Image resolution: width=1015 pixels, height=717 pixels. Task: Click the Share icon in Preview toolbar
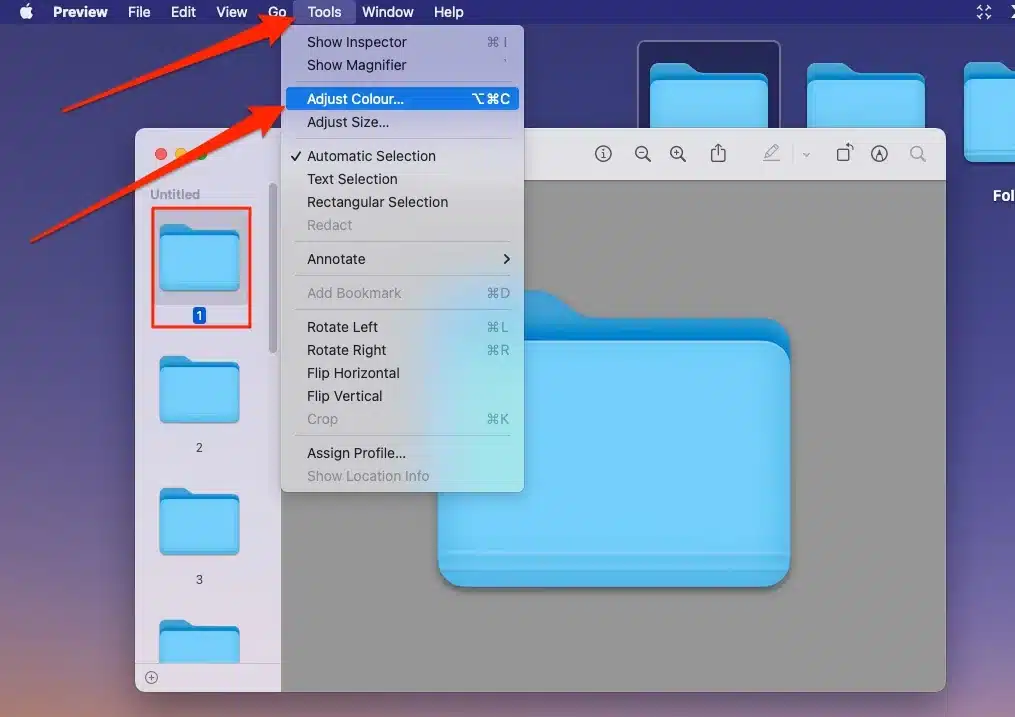[718, 153]
